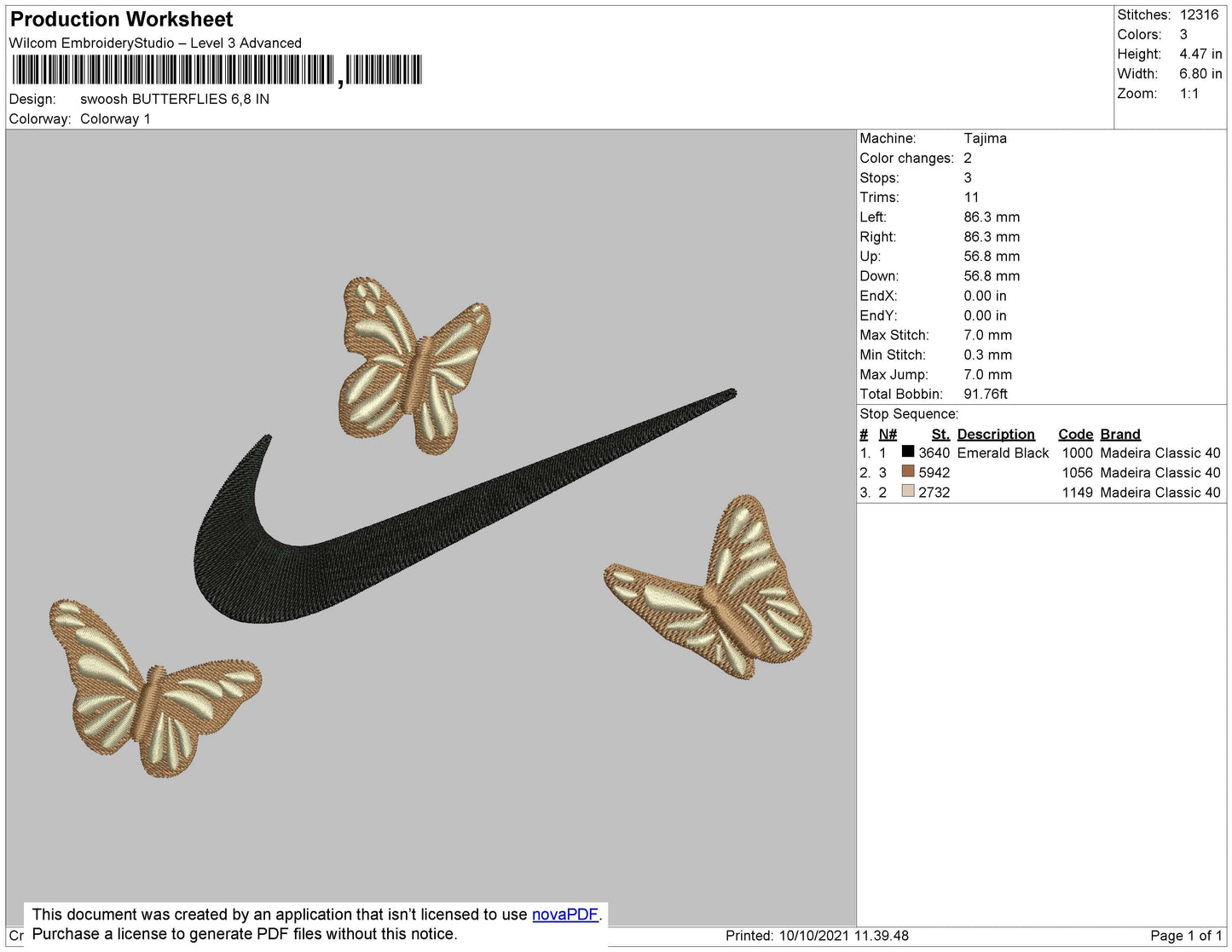
Task: Click the EndY value '0.00 in'
Action: pyautogui.click(x=985, y=315)
